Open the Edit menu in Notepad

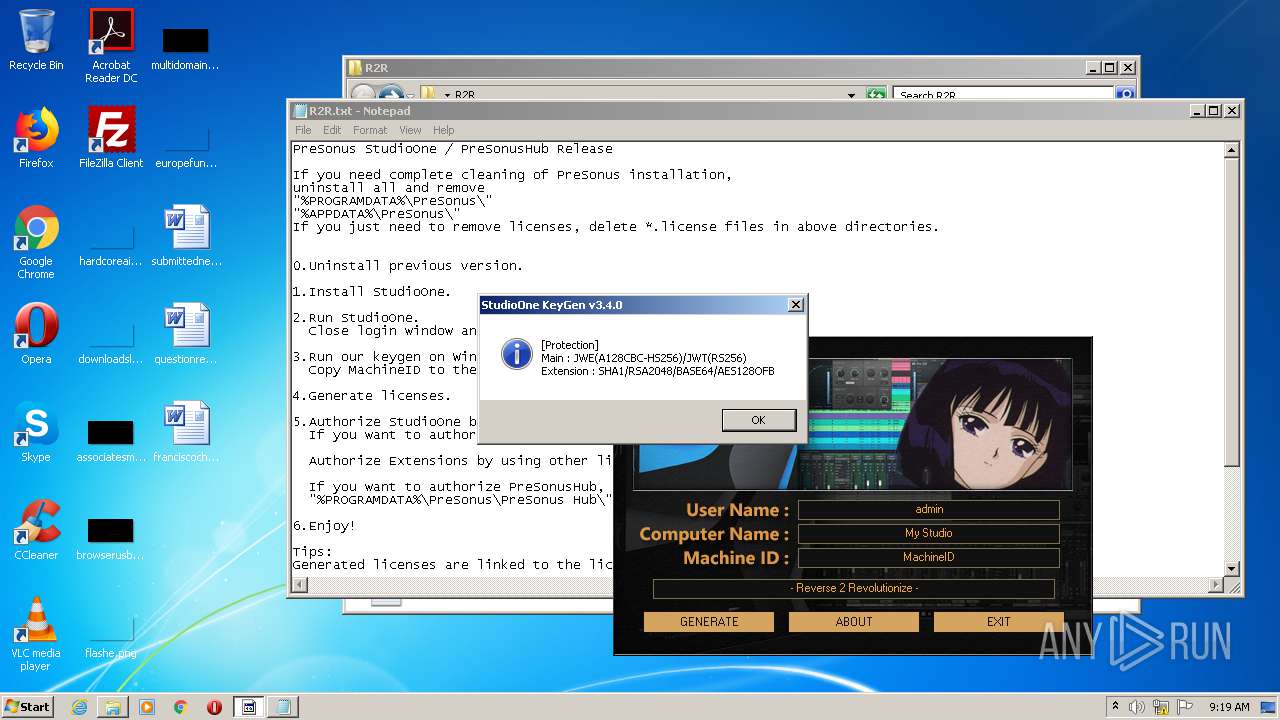coord(332,130)
